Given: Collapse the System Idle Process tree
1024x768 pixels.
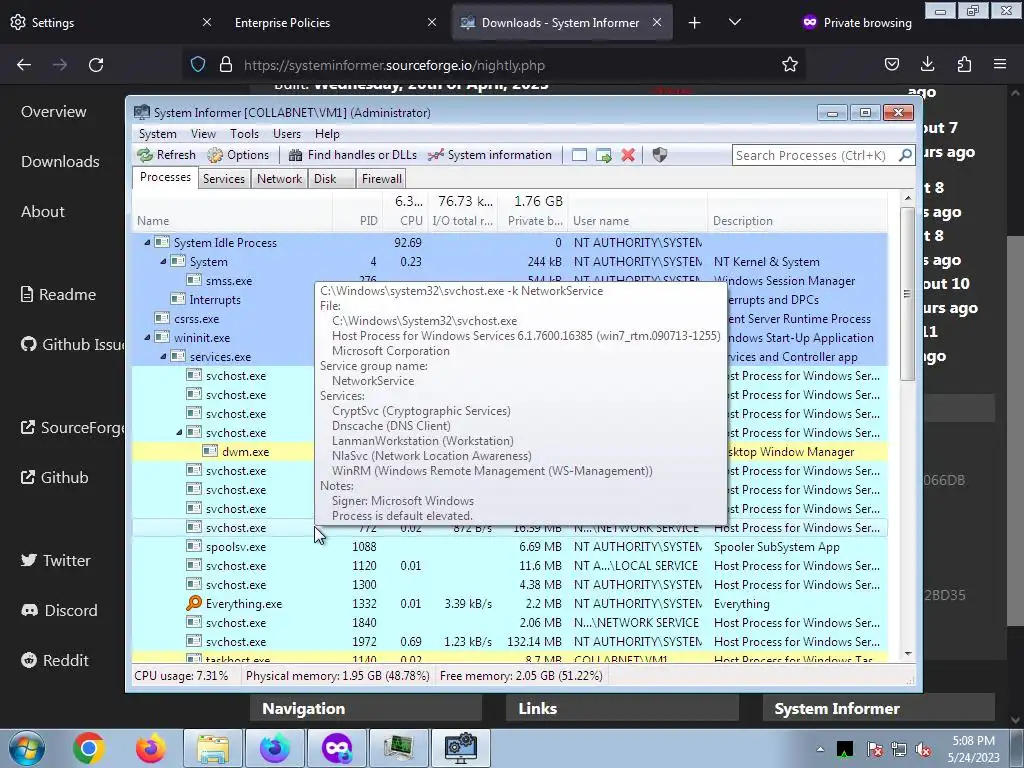Looking at the screenshot, I should (x=147, y=242).
